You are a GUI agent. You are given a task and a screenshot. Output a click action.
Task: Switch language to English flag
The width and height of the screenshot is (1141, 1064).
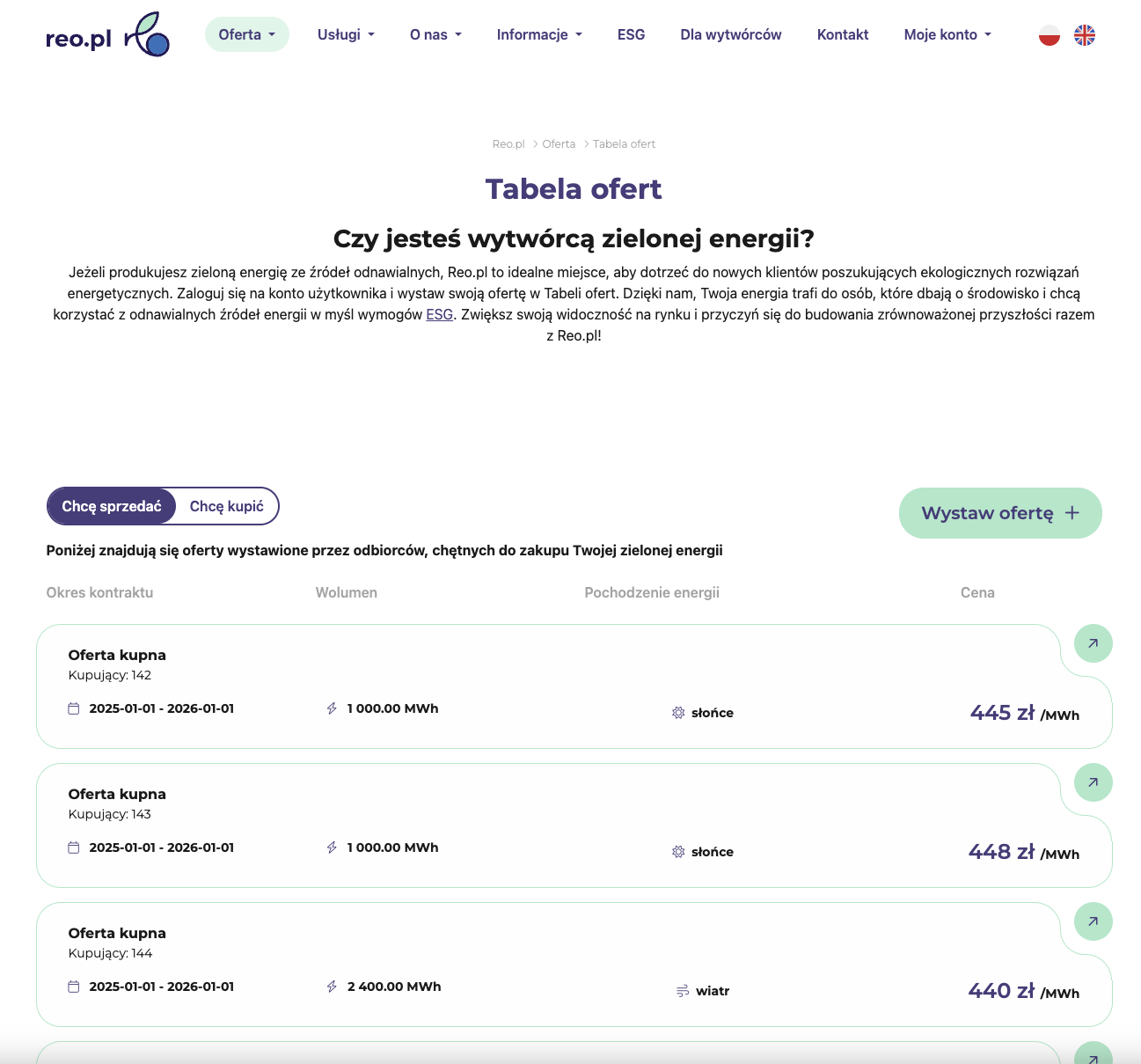(1085, 35)
